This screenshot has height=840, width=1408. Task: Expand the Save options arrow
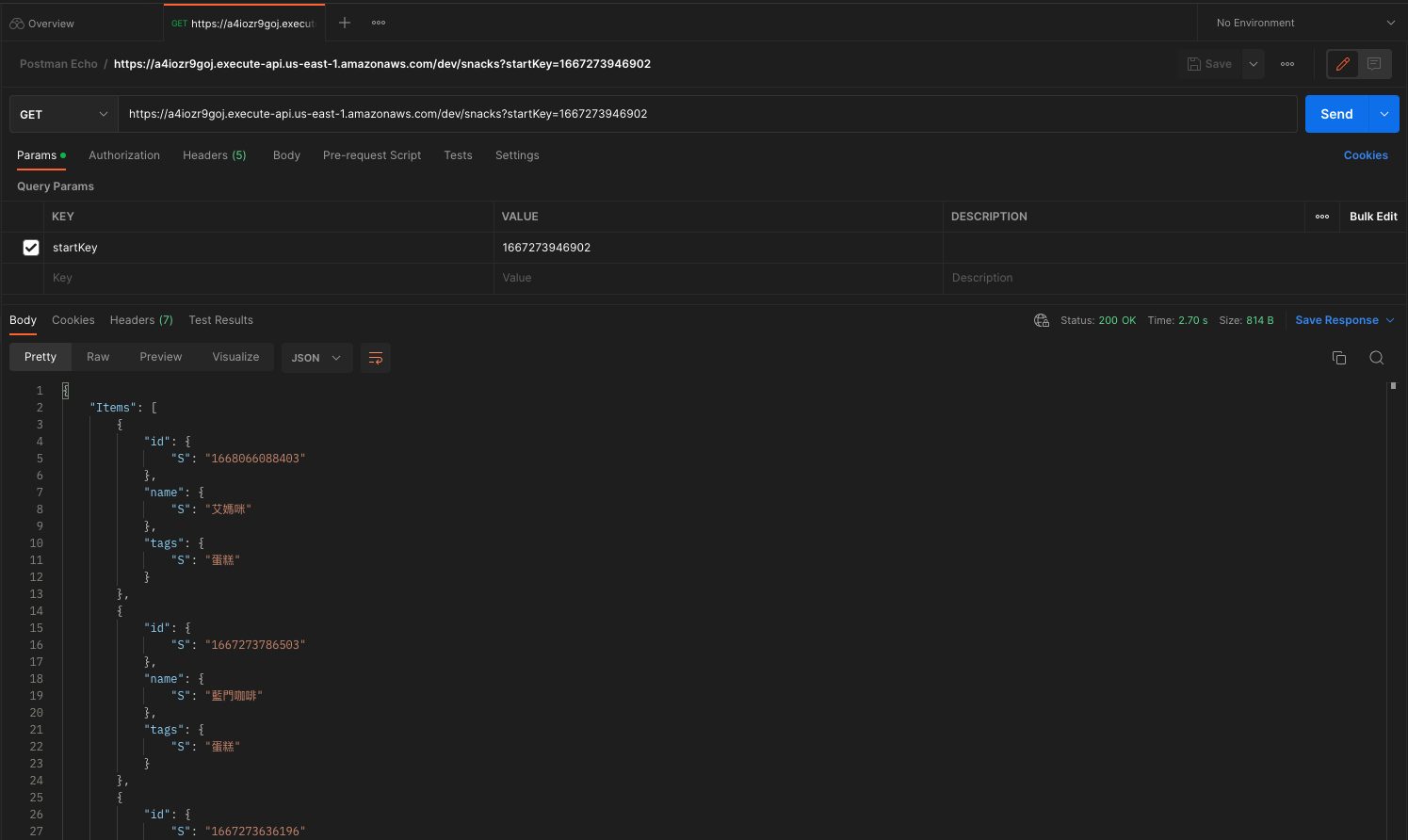pos(1254,64)
